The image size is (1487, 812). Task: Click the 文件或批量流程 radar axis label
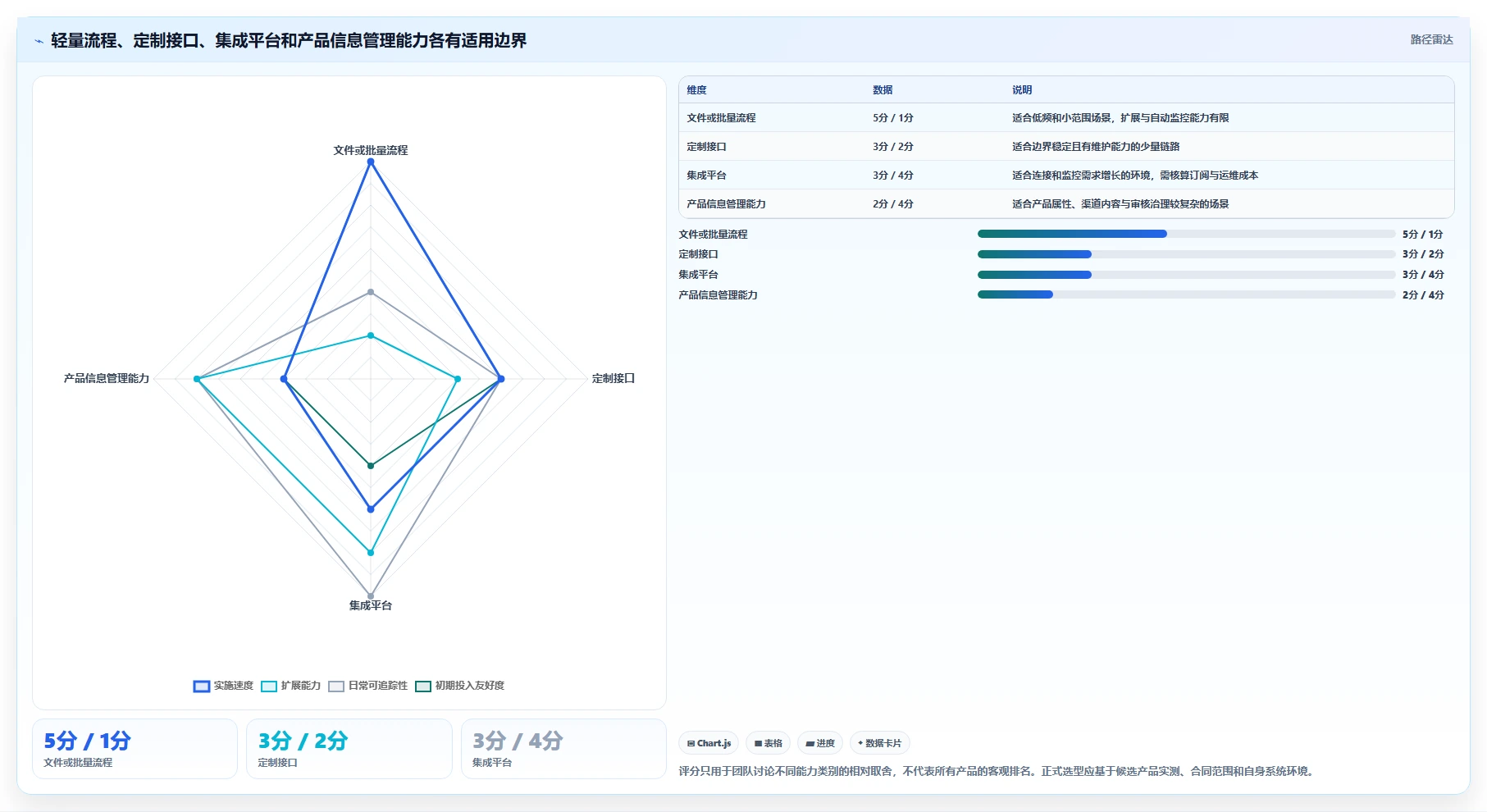click(x=371, y=150)
